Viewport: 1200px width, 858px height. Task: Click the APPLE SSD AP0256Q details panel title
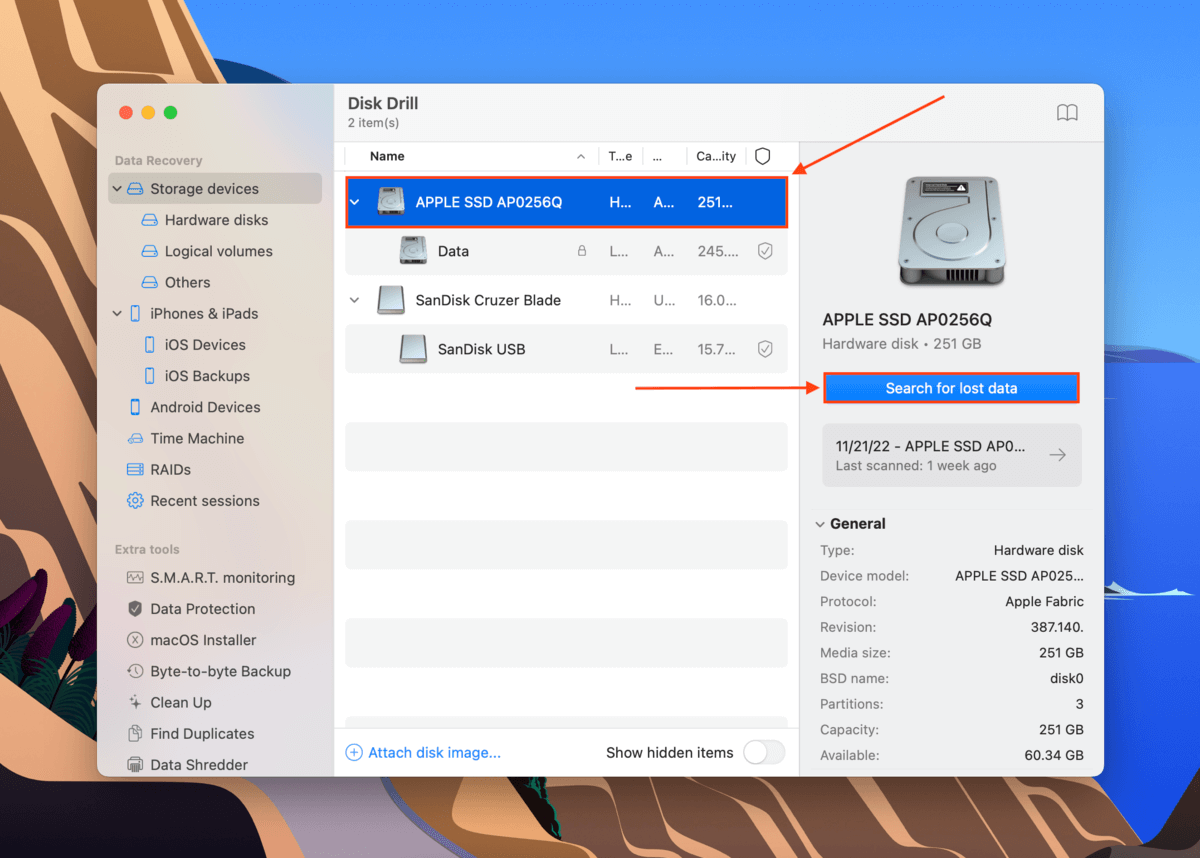[x=907, y=320]
